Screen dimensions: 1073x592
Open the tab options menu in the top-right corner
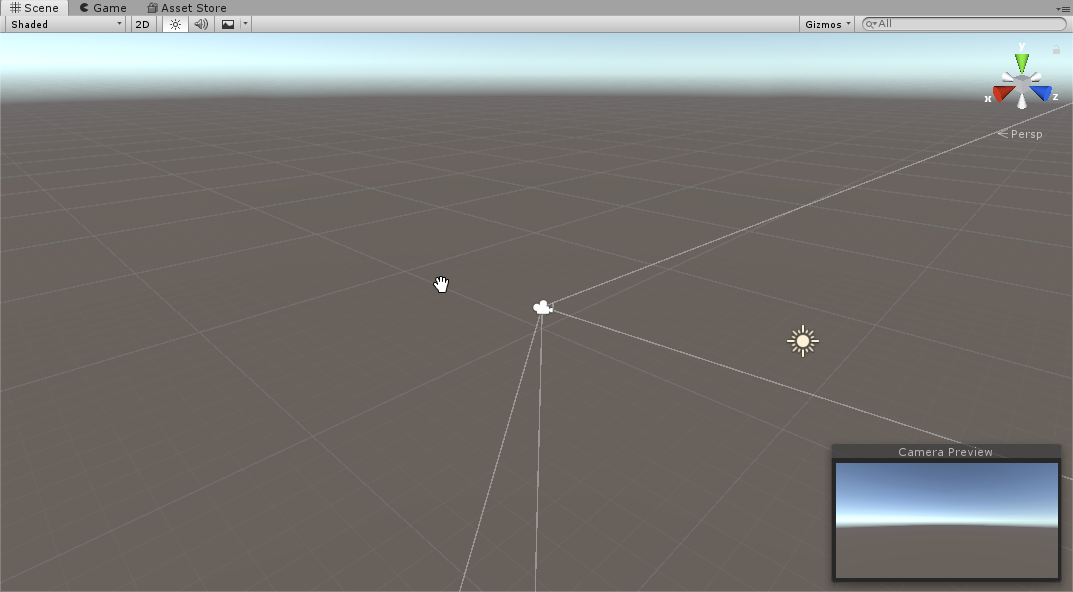[1063, 8]
